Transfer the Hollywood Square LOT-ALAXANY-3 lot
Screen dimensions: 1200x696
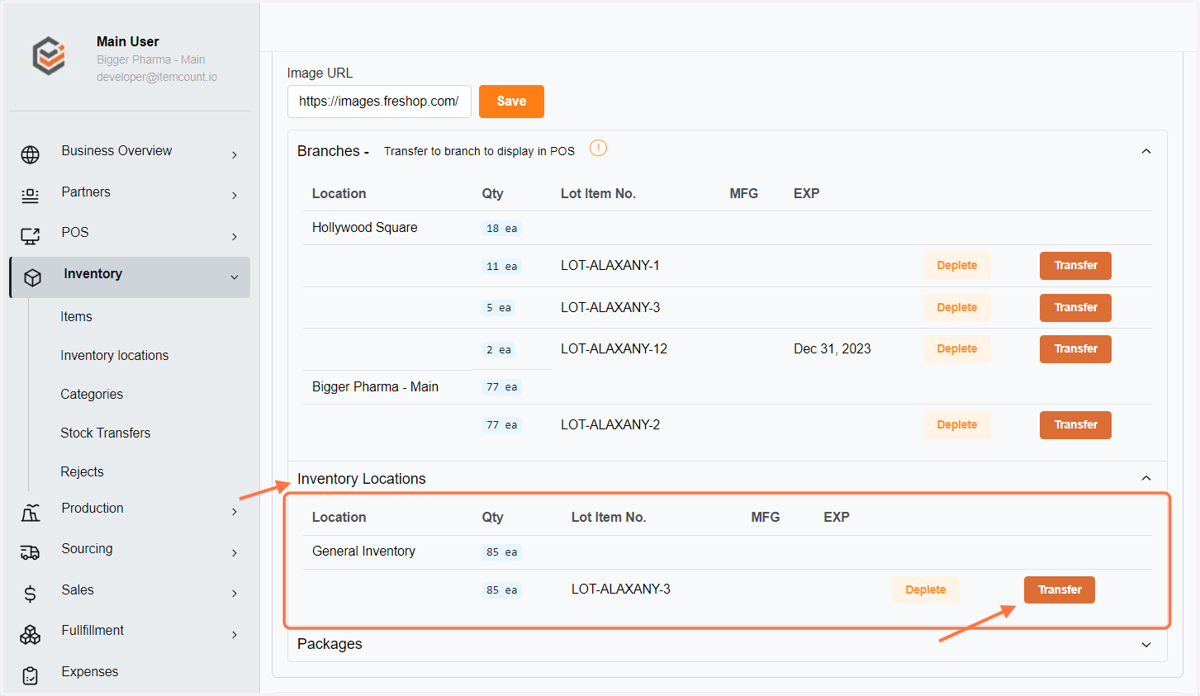1075,308
